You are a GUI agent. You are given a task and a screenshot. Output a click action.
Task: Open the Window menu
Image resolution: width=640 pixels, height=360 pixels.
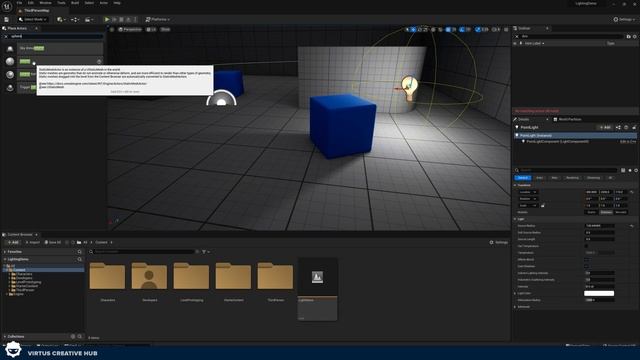point(45,3)
